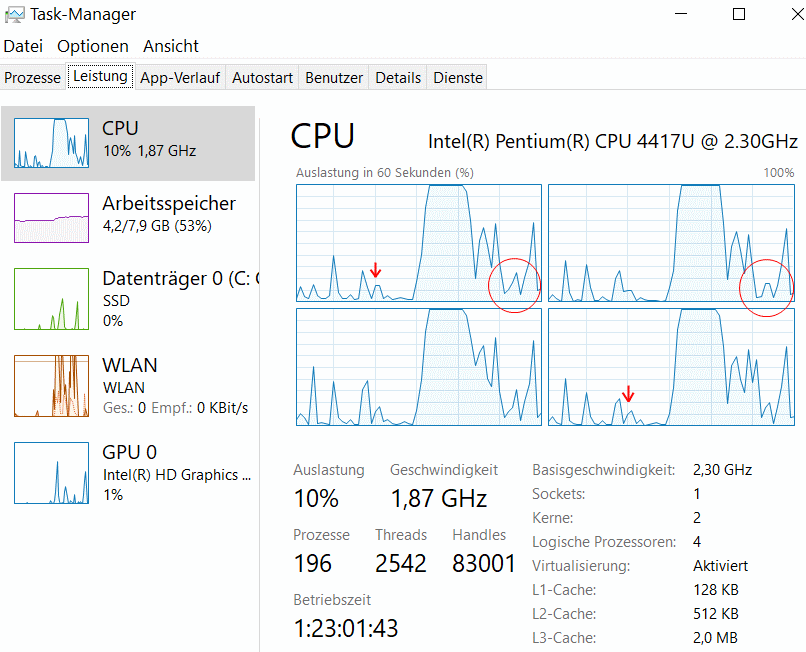Open the Datei menu
Viewport: 806px width, 652px height.
point(23,46)
